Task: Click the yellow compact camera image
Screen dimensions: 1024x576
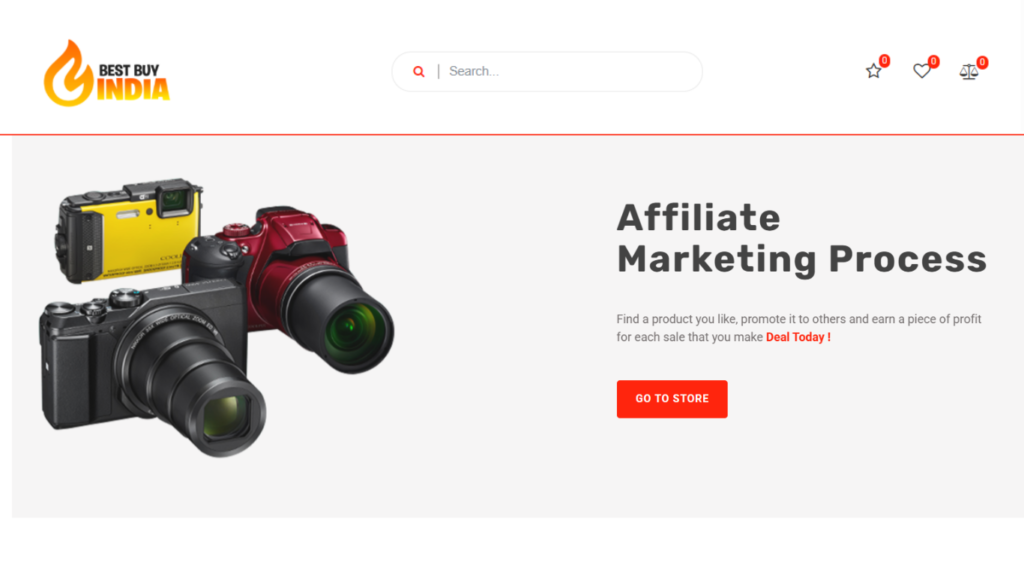Action: click(127, 229)
